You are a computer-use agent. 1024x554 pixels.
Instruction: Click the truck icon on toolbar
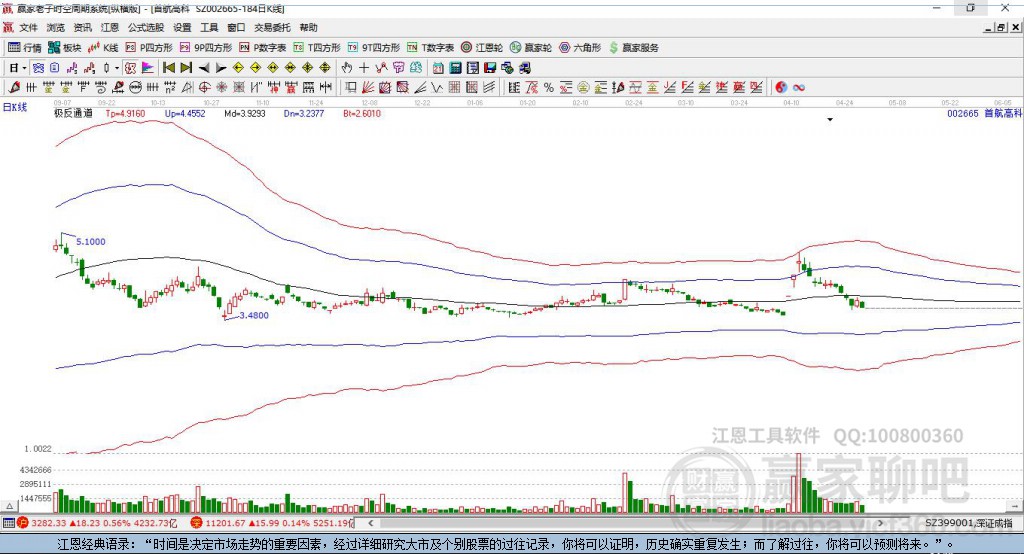click(x=525, y=68)
